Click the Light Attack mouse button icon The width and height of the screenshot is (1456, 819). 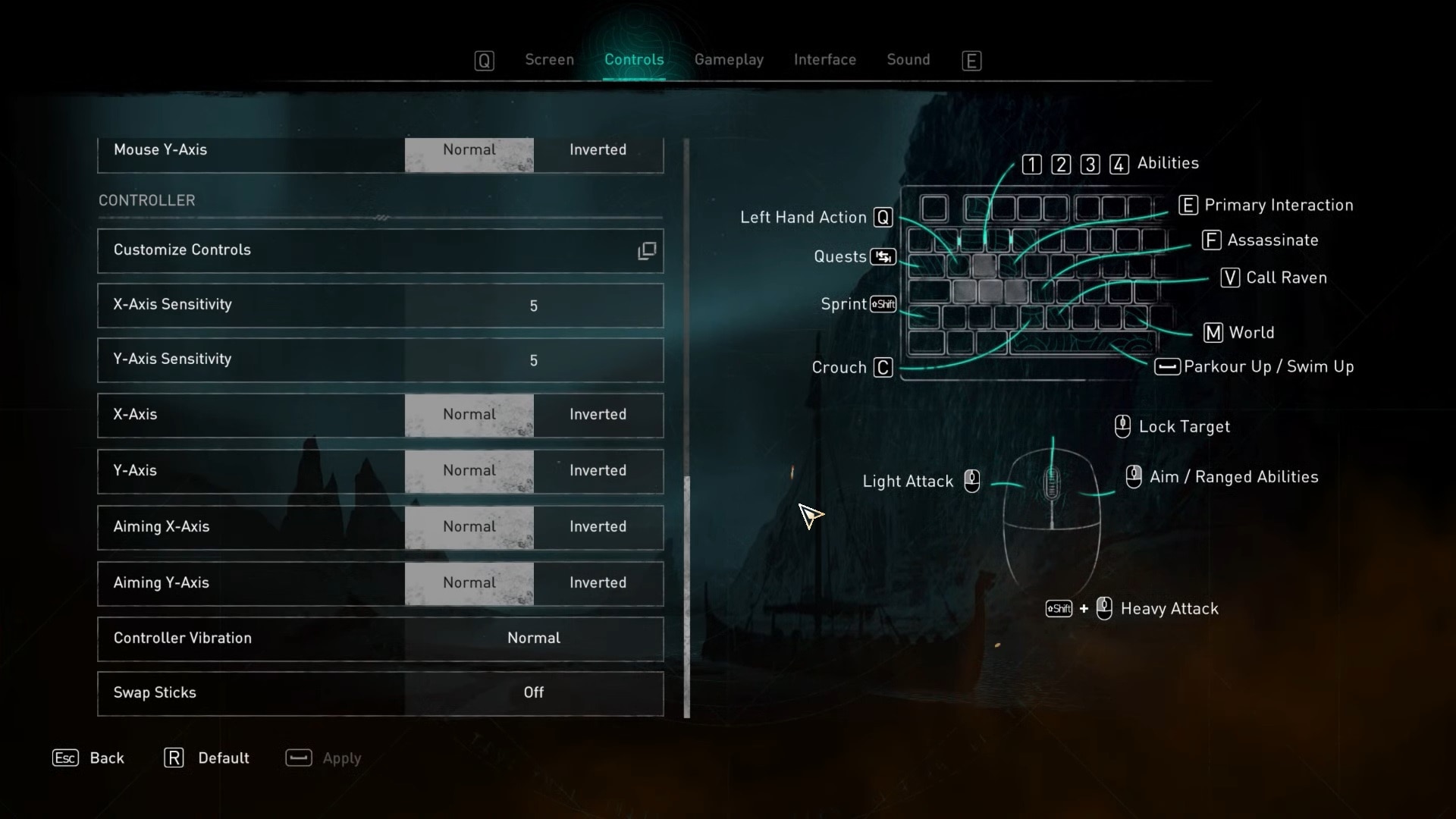click(970, 480)
